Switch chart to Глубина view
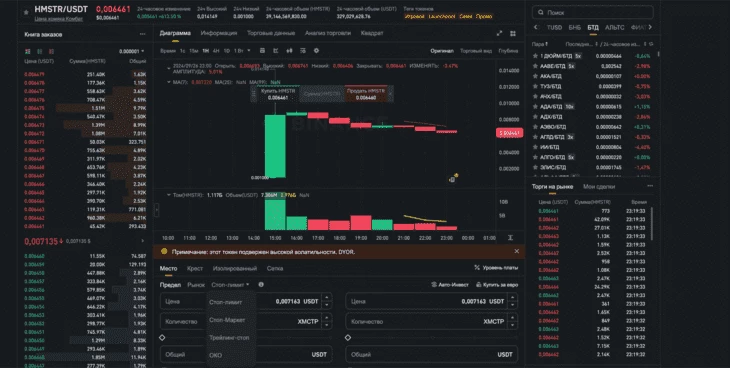Viewport: 730px width, 368px height. click(x=508, y=51)
